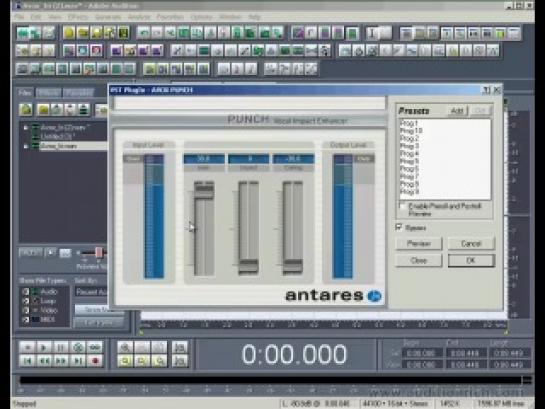545x409 pixels.
Task: Jump to beginning with Go to Start button
Action: pyautogui.click(x=27, y=361)
